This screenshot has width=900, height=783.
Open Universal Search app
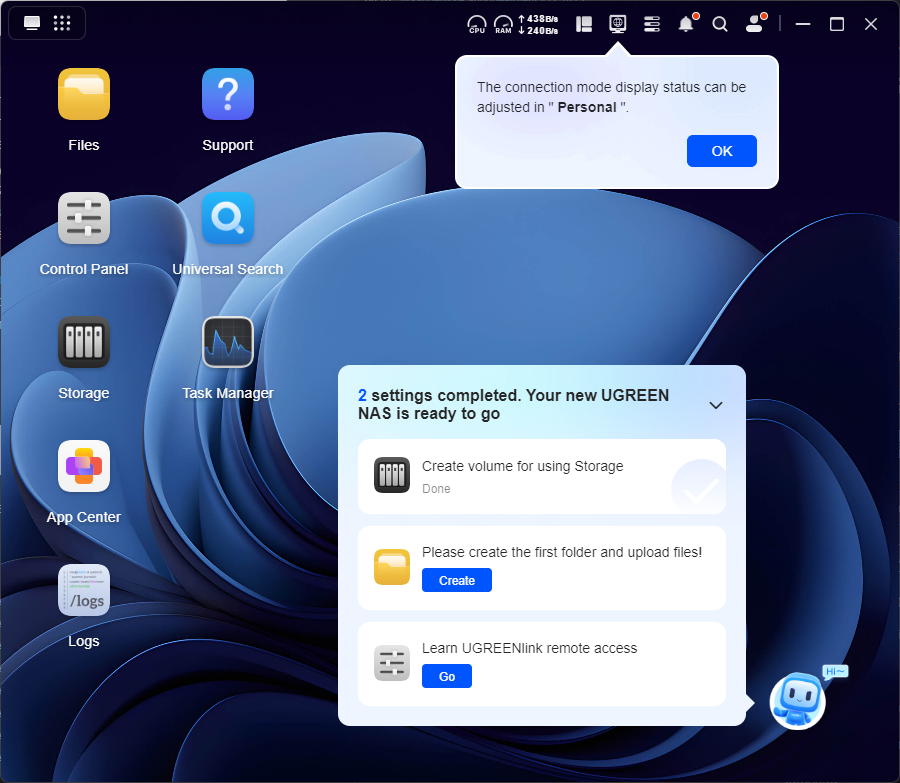coord(228,219)
